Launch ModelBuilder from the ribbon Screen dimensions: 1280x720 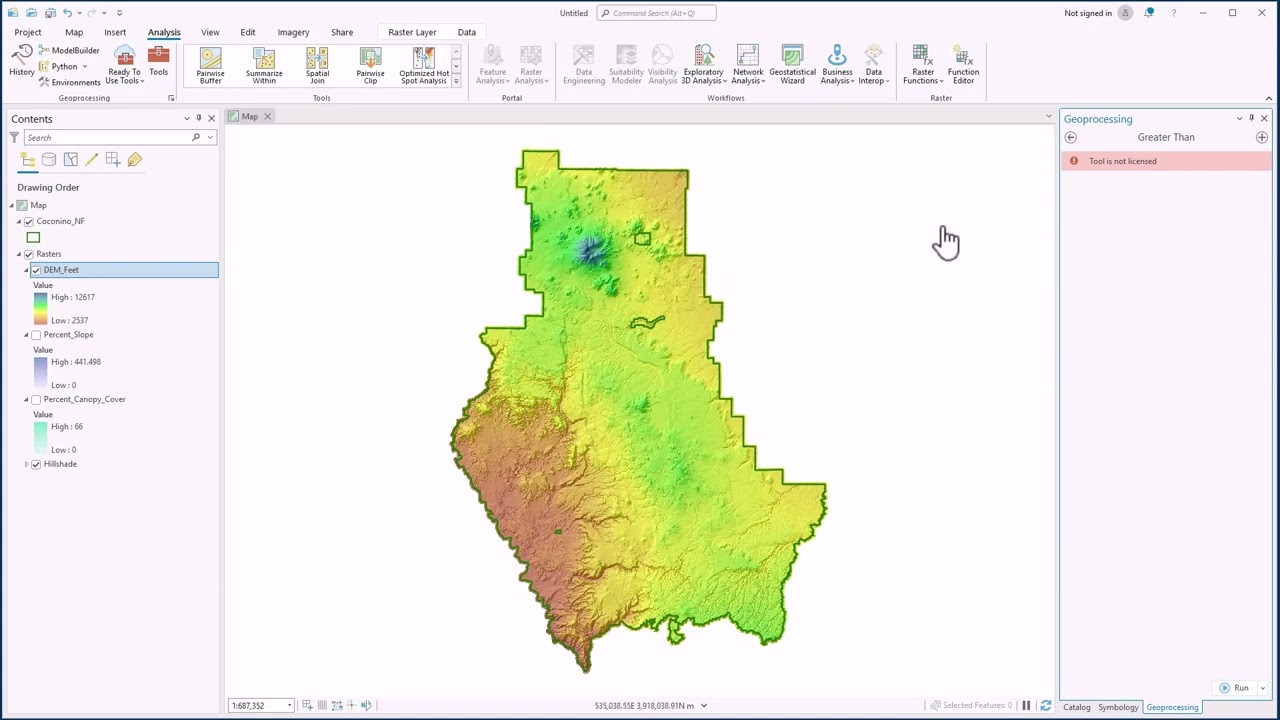click(69, 50)
